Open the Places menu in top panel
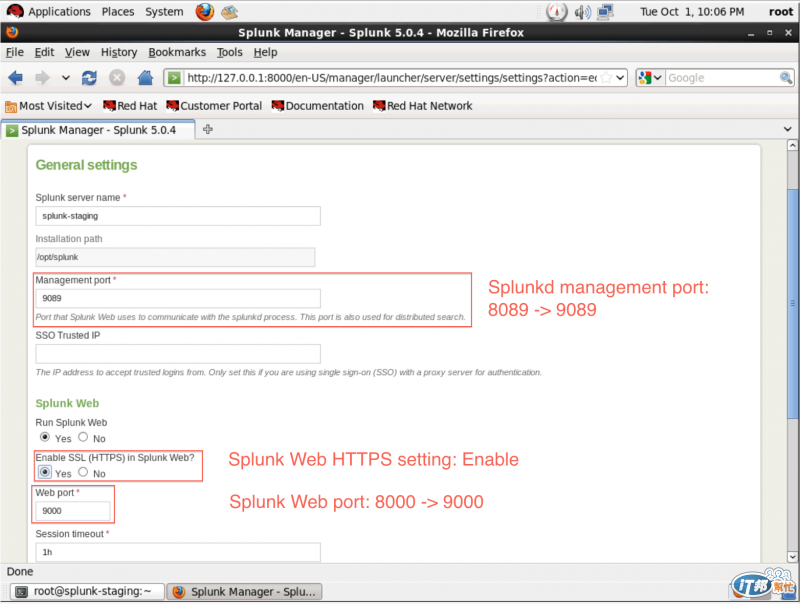The image size is (800, 604). click(x=118, y=12)
